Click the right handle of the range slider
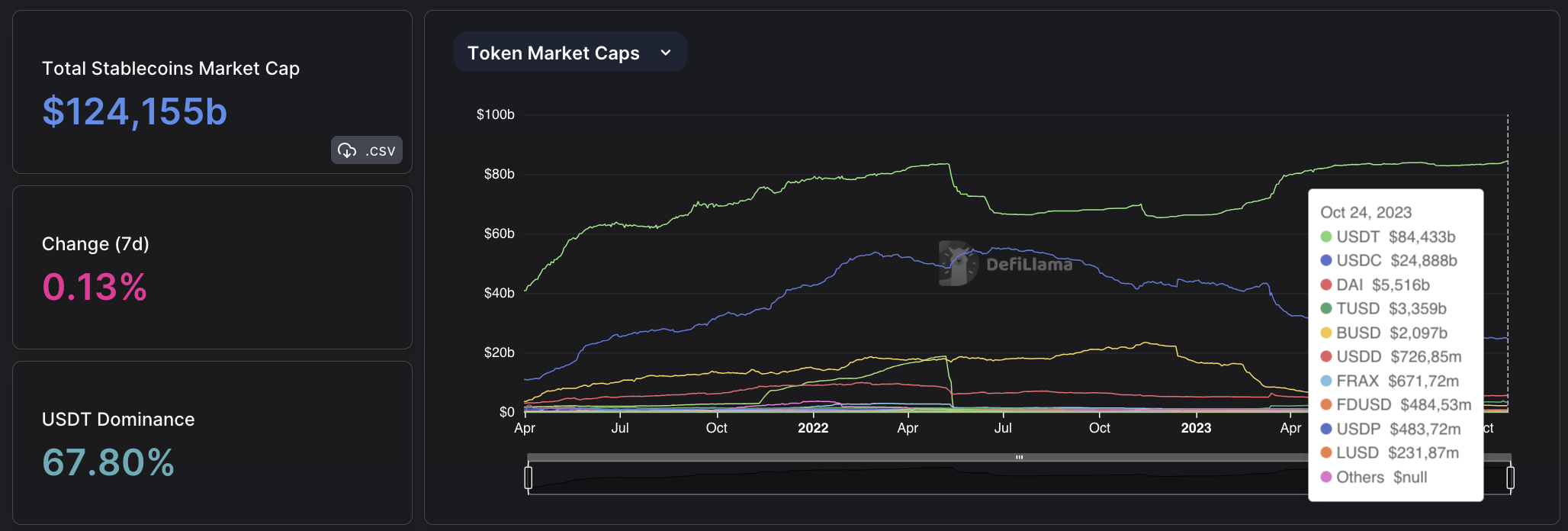 (x=1510, y=478)
